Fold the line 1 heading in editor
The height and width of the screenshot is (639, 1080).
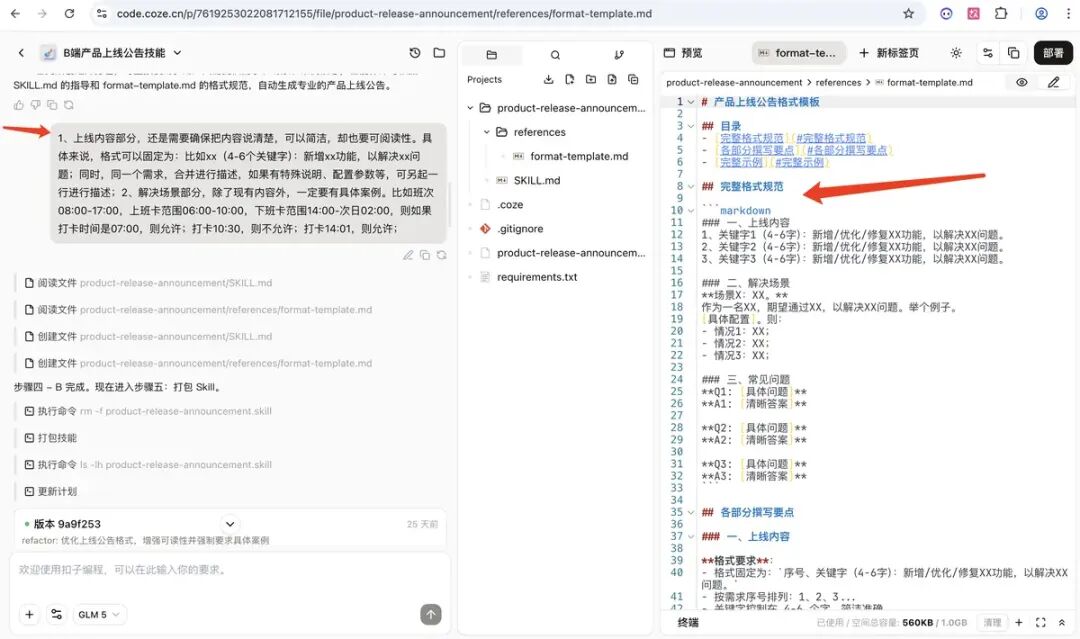click(x=691, y=102)
